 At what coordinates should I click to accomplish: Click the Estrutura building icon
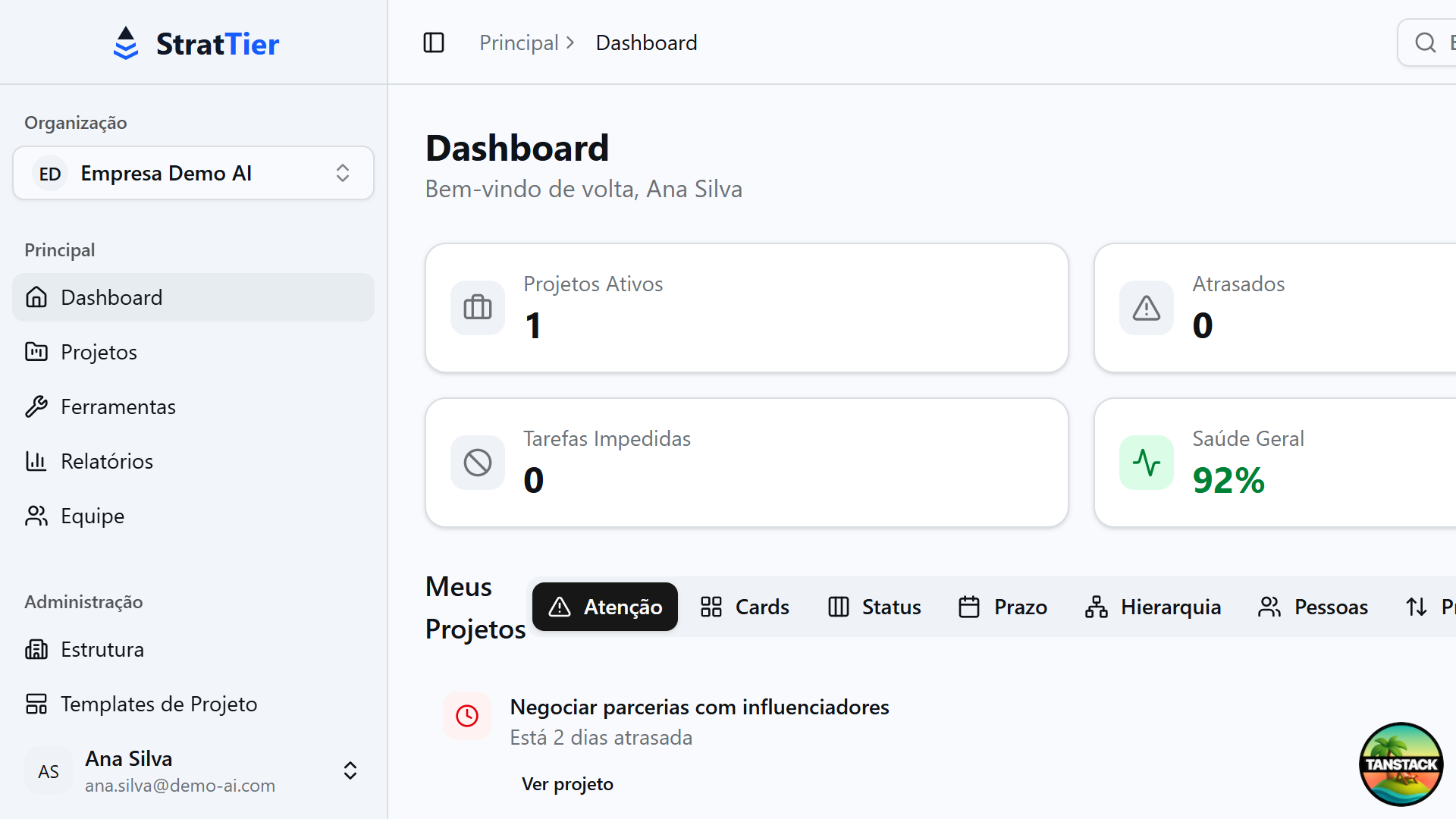point(36,648)
